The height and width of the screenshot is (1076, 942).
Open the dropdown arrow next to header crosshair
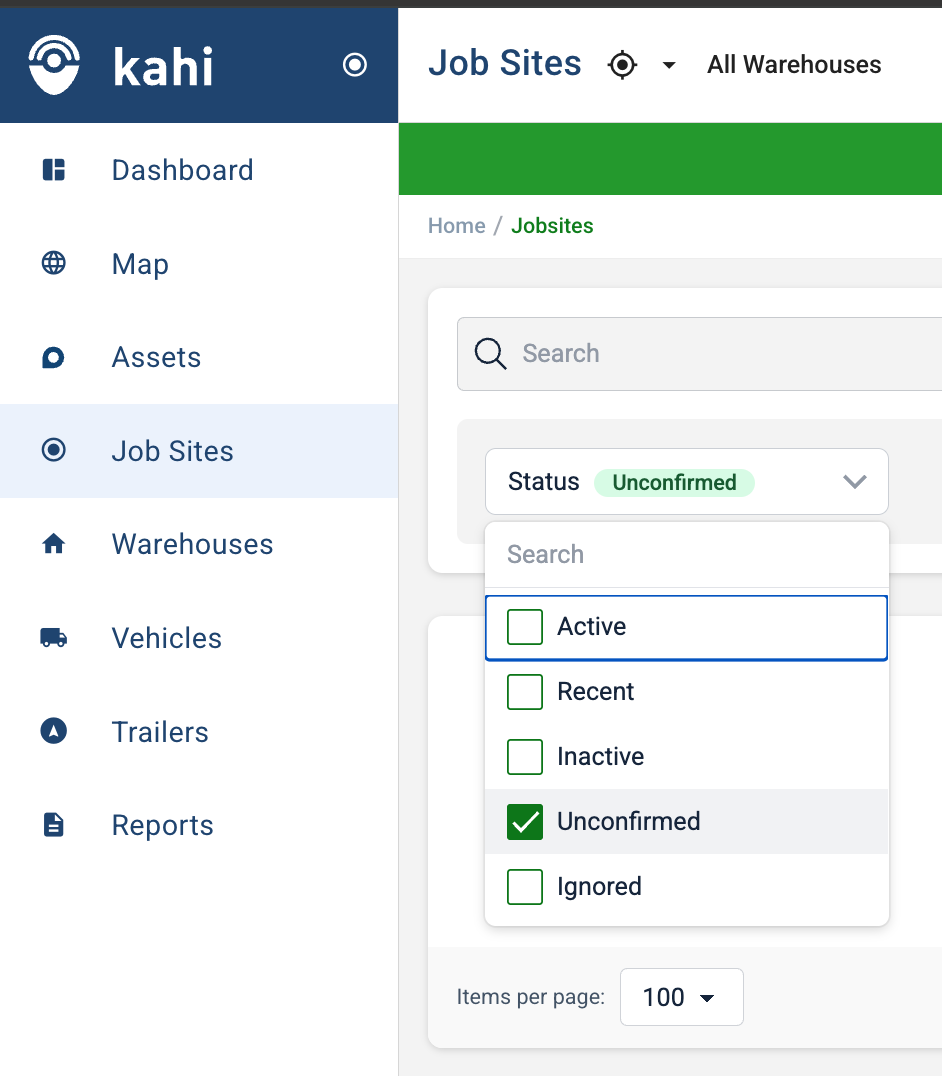pos(669,65)
